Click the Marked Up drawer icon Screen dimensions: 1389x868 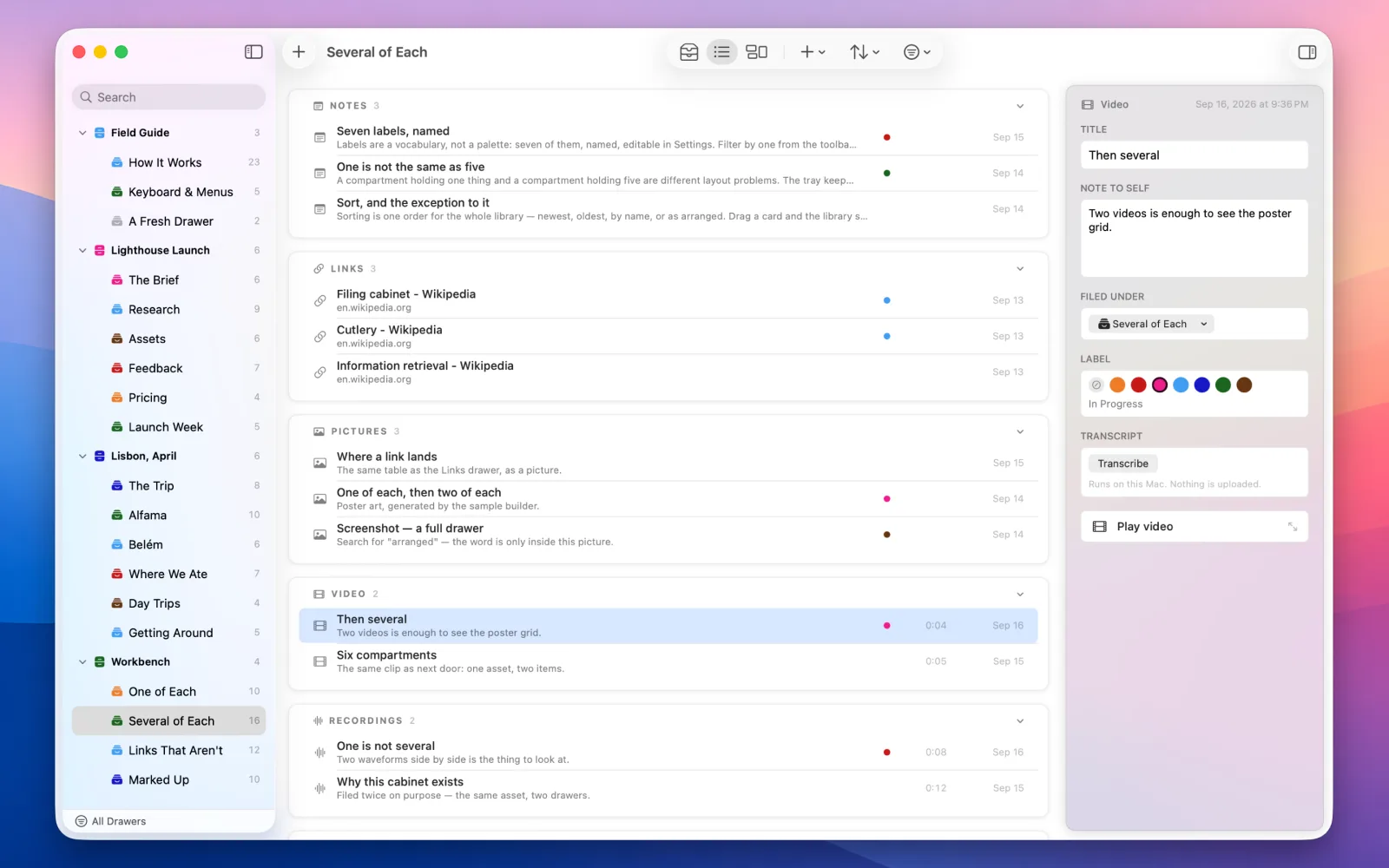tap(117, 779)
